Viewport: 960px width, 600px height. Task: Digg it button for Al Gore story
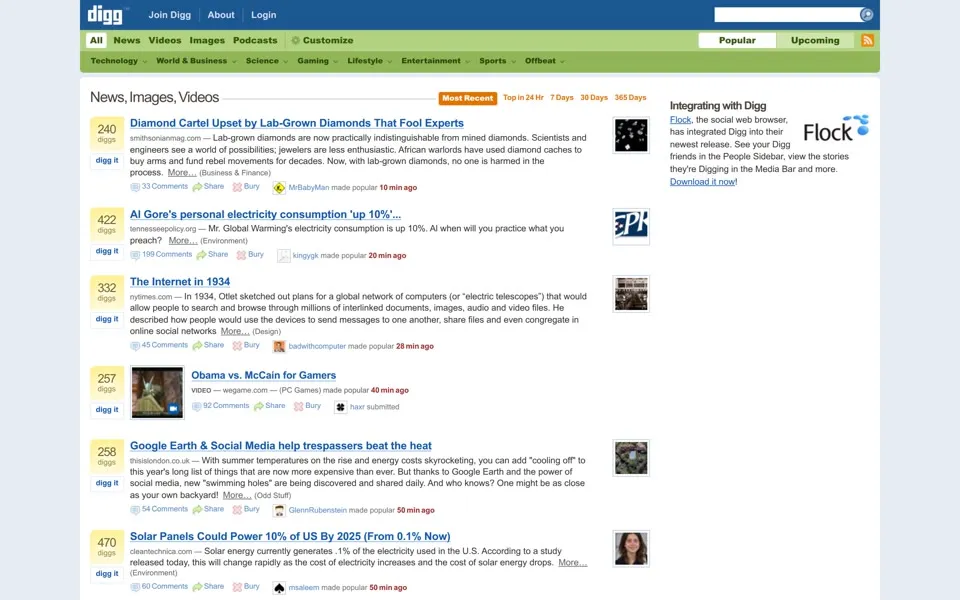107,251
